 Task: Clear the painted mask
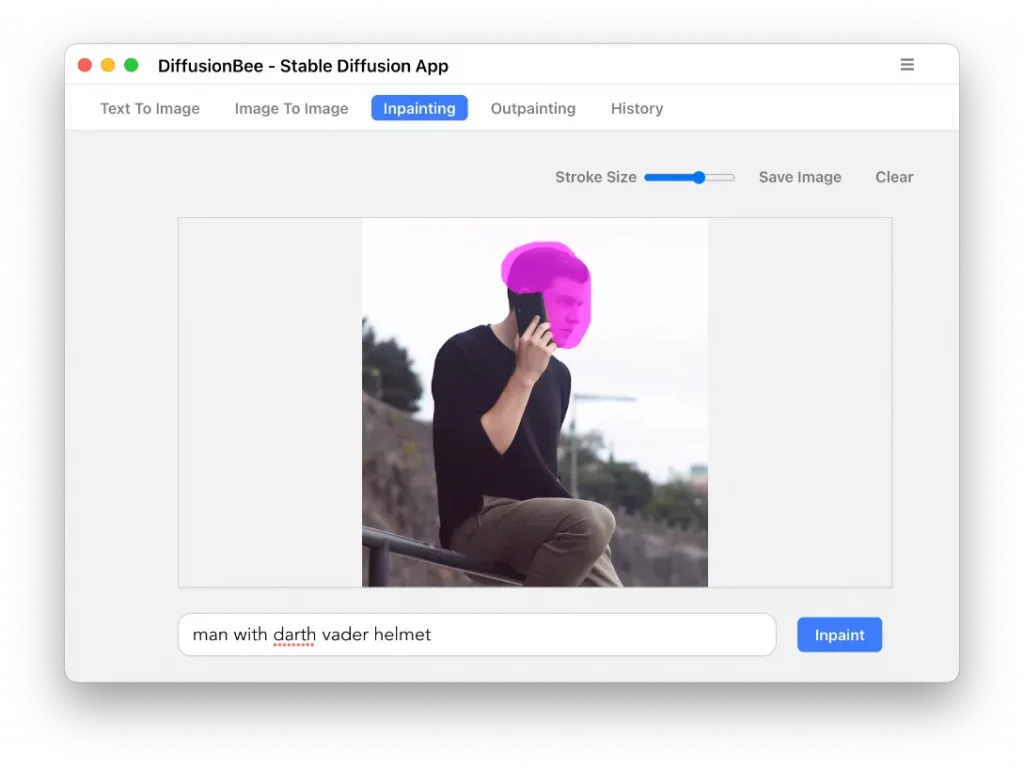pos(894,177)
